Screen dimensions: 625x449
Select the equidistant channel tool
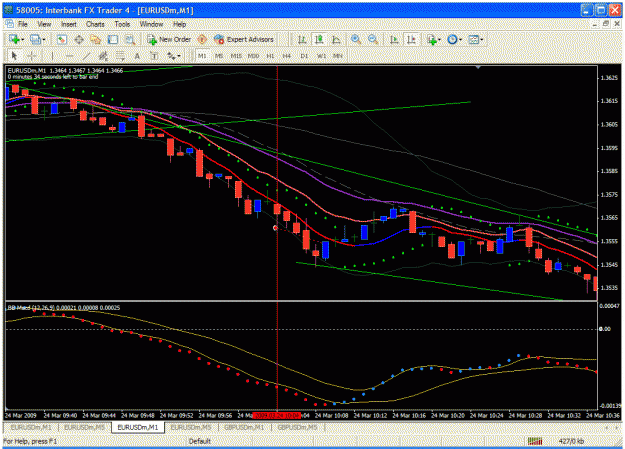tap(103, 56)
